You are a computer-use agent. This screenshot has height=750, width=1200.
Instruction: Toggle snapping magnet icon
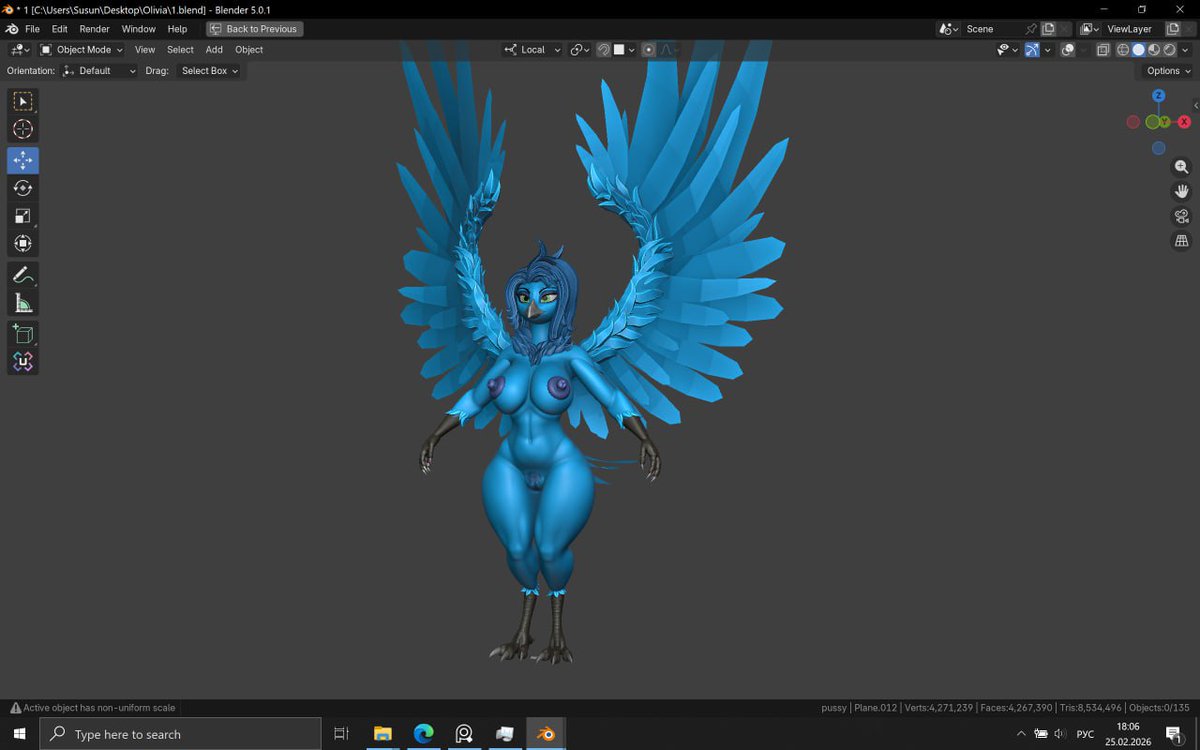(x=604, y=49)
